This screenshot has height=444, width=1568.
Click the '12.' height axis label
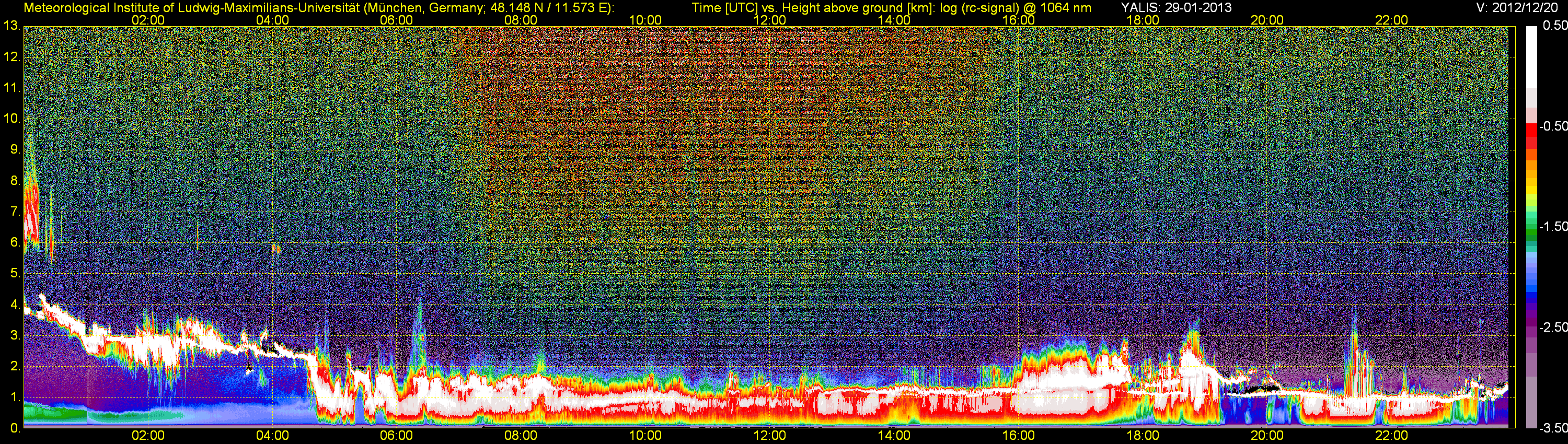click(x=11, y=57)
